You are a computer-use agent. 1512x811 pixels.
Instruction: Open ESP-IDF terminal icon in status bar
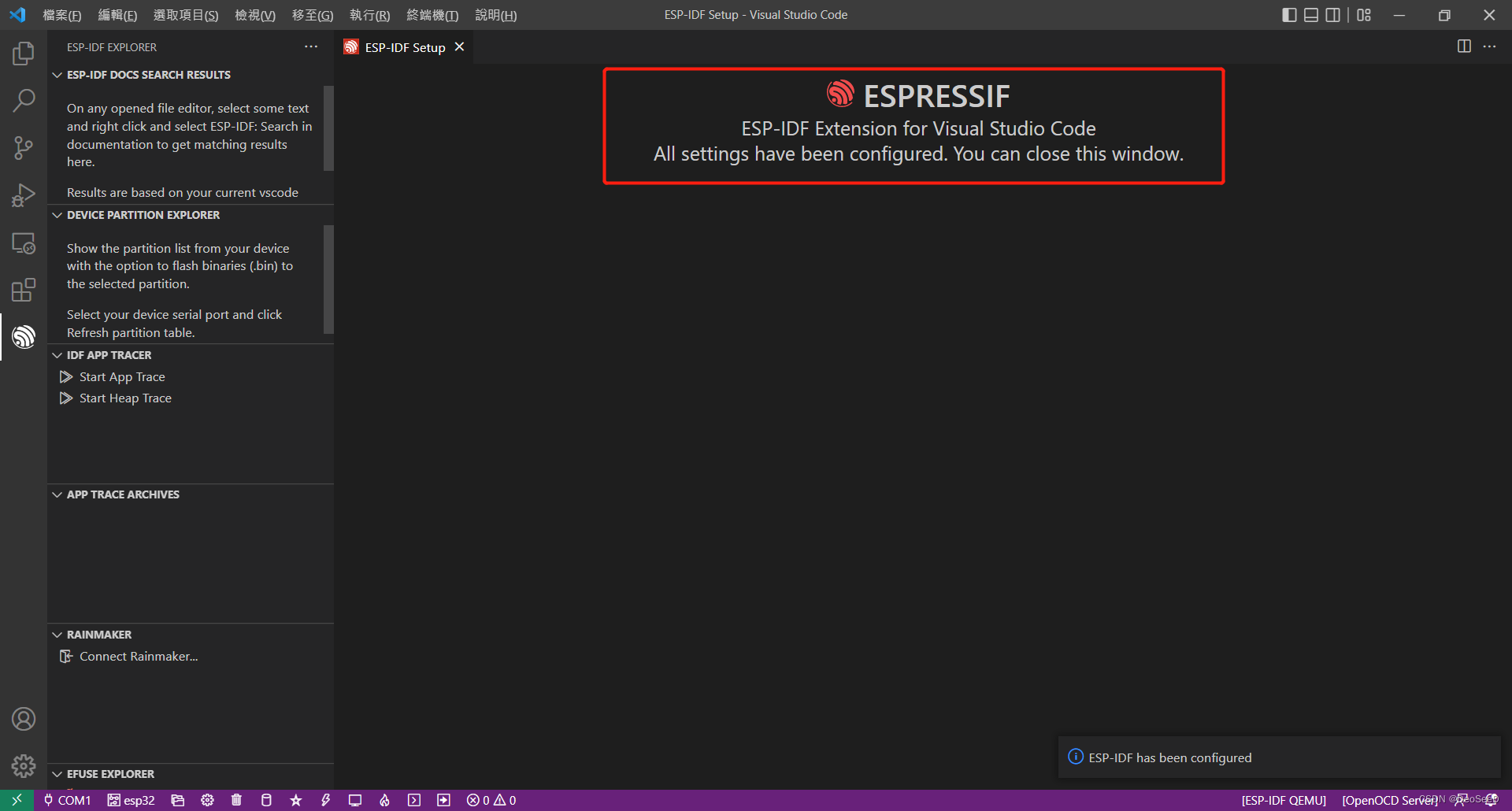[414, 800]
